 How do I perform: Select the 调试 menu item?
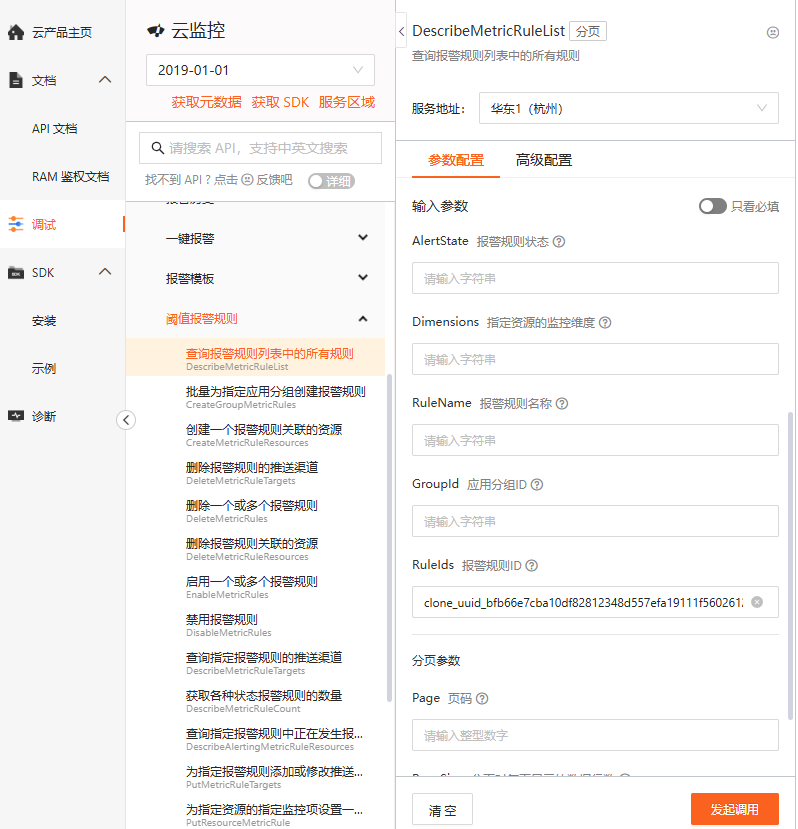pyautogui.click(x=62, y=224)
